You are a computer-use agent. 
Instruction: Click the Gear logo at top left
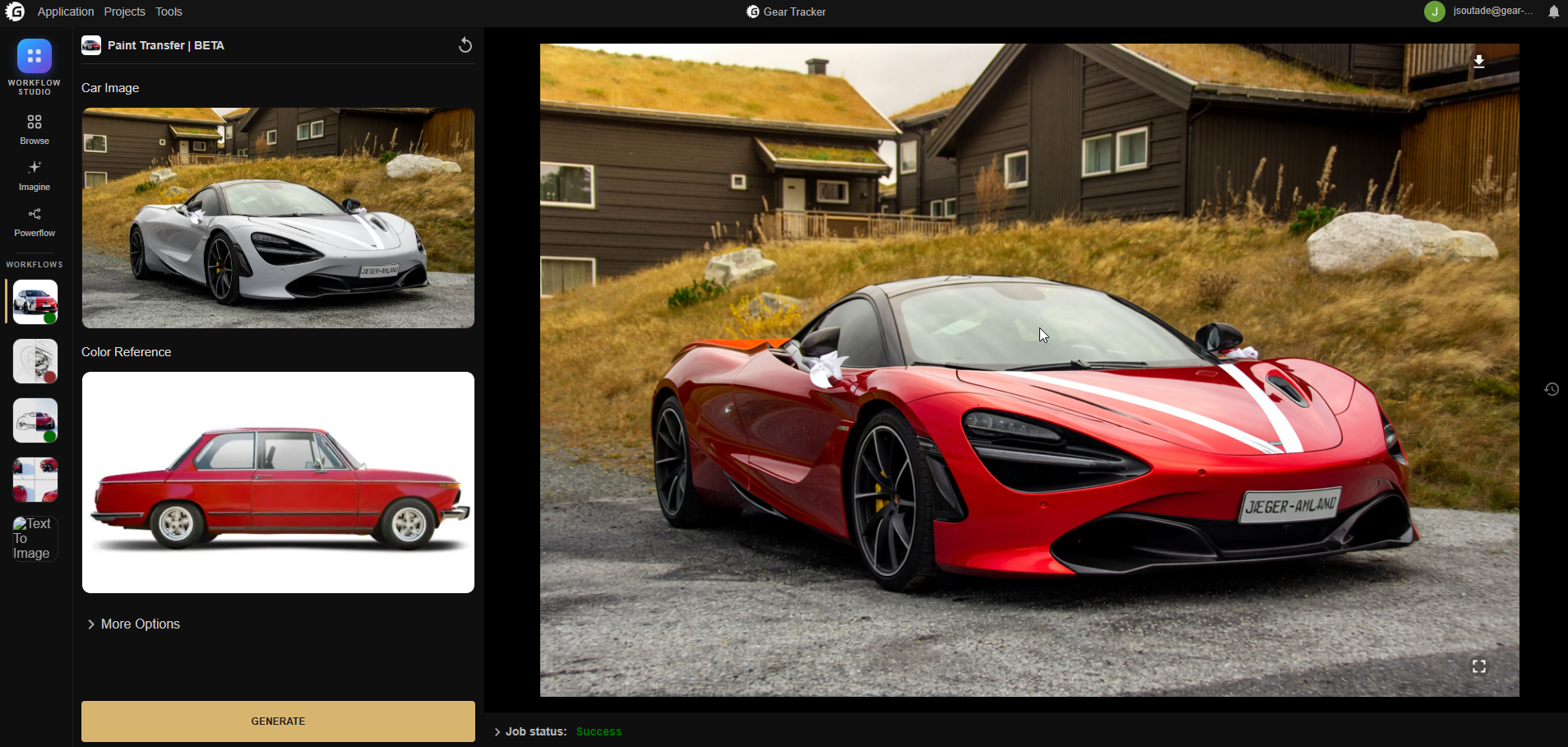pyautogui.click(x=16, y=12)
